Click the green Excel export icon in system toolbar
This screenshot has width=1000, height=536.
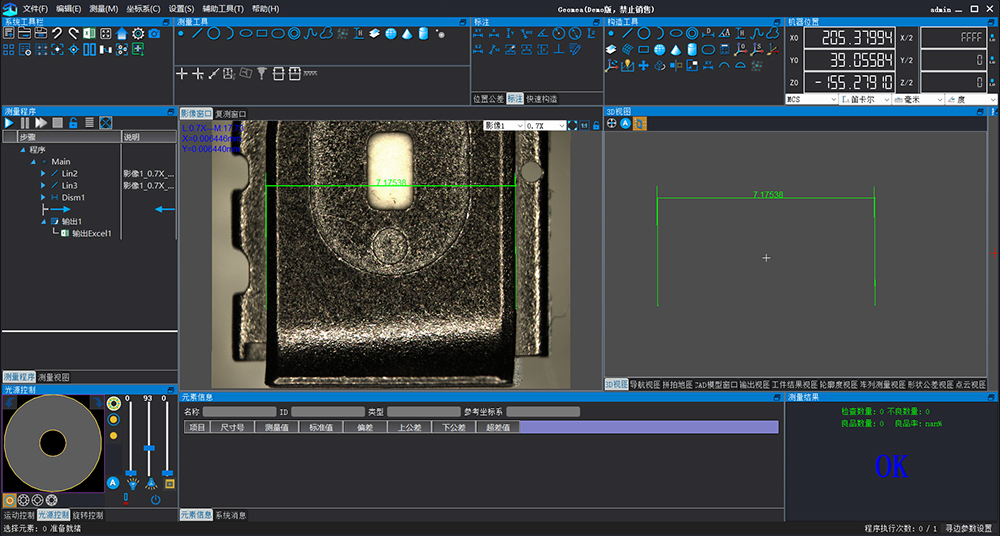click(89, 33)
